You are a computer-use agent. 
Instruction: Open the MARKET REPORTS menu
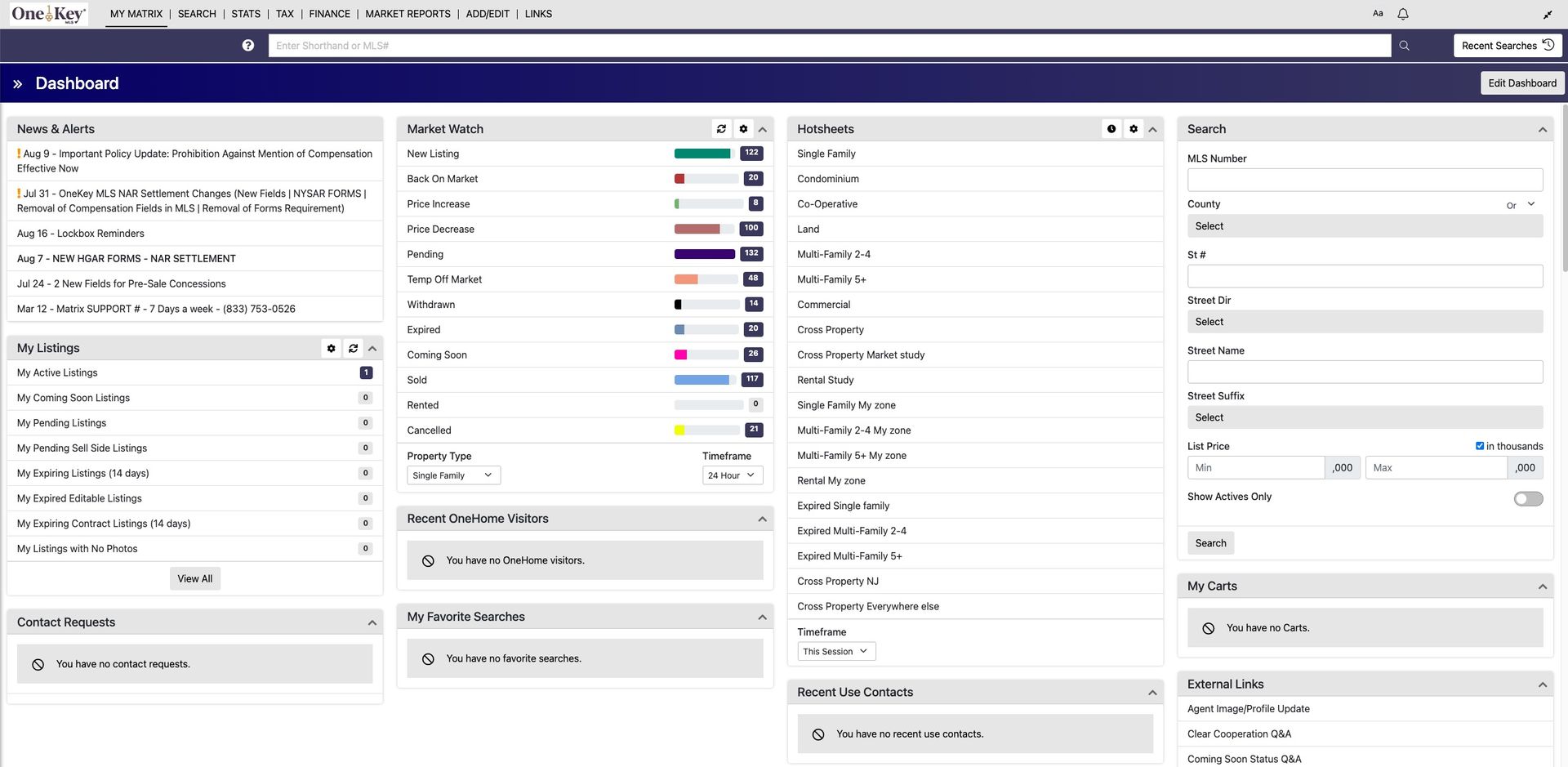(x=408, y=13)
